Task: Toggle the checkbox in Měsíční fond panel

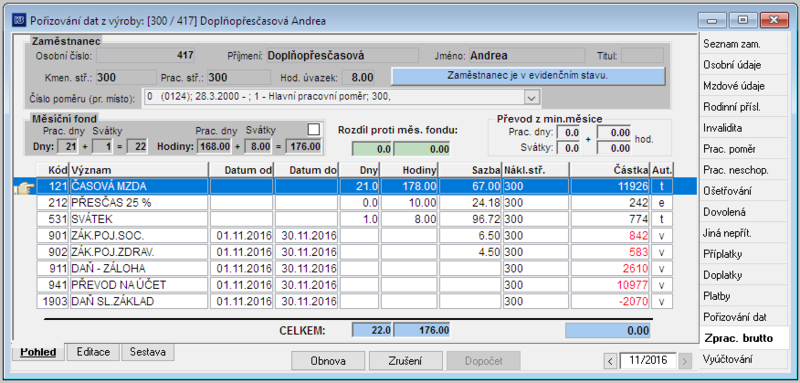Action: click(x=314, y=130)
